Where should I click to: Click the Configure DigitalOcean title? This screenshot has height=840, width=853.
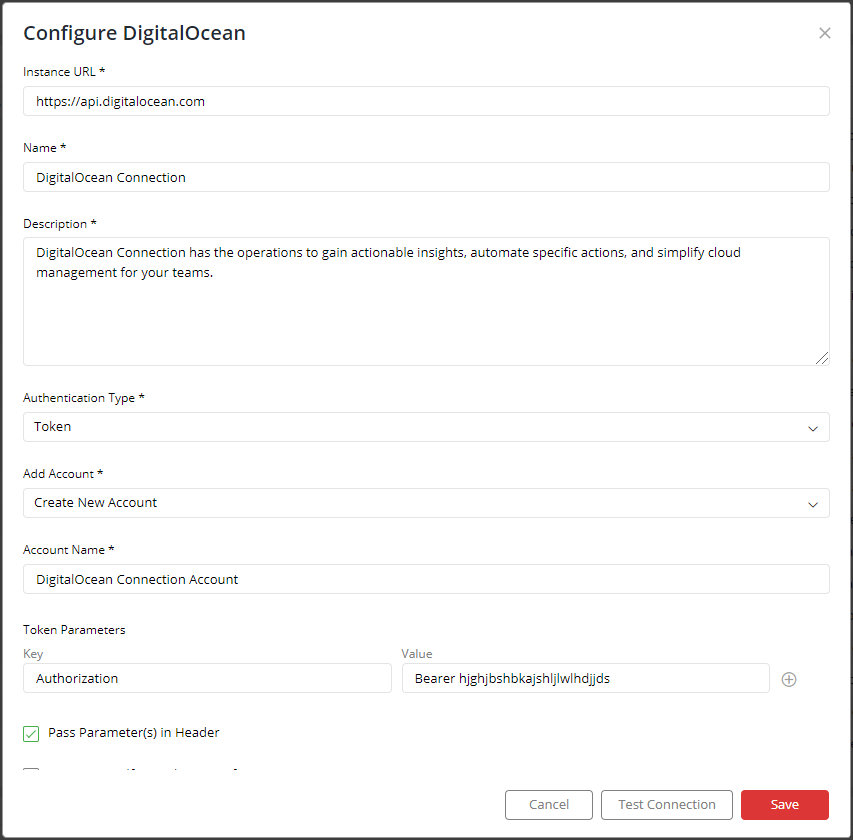click(134, 33)
